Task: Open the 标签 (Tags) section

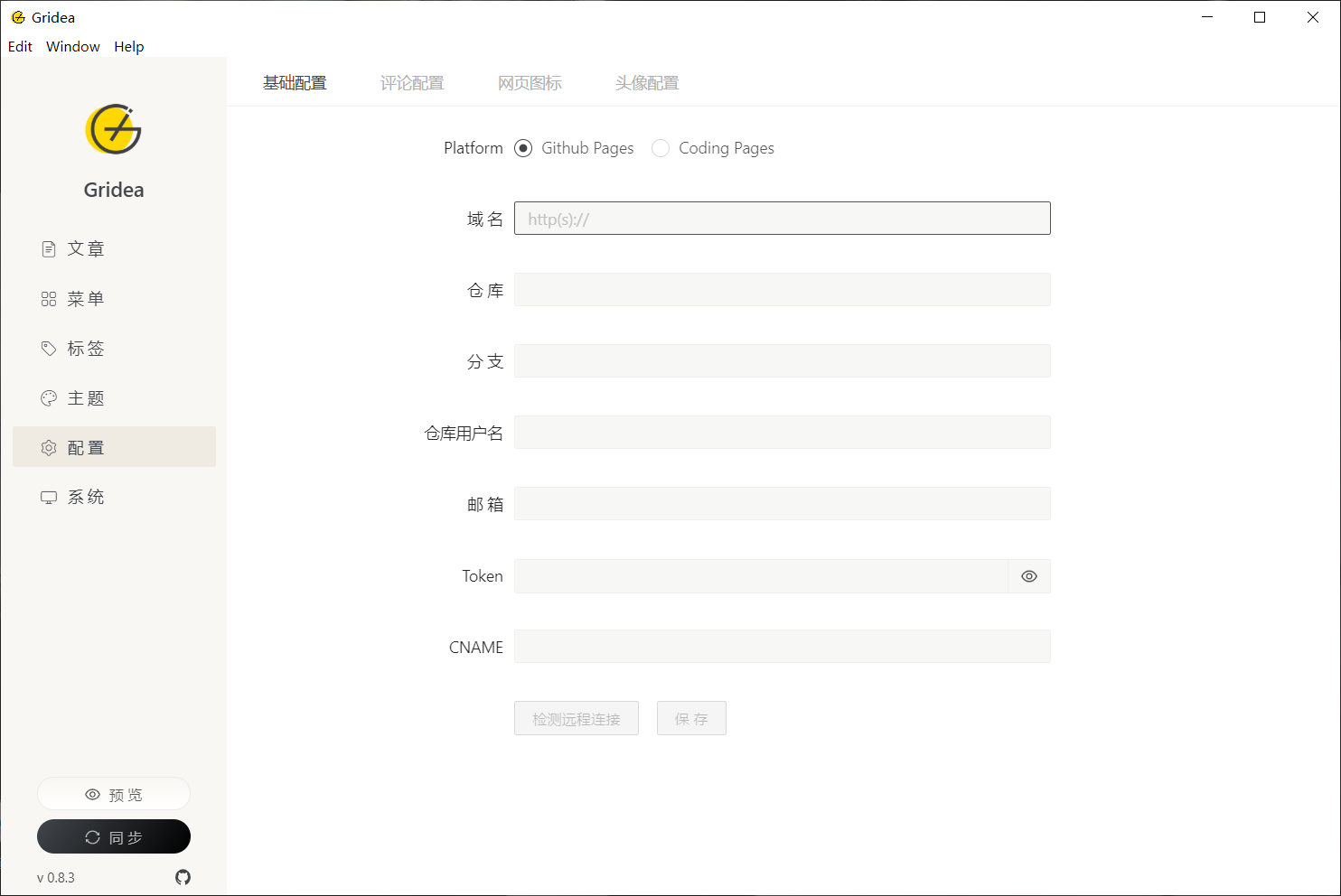Action: point(86,348)
